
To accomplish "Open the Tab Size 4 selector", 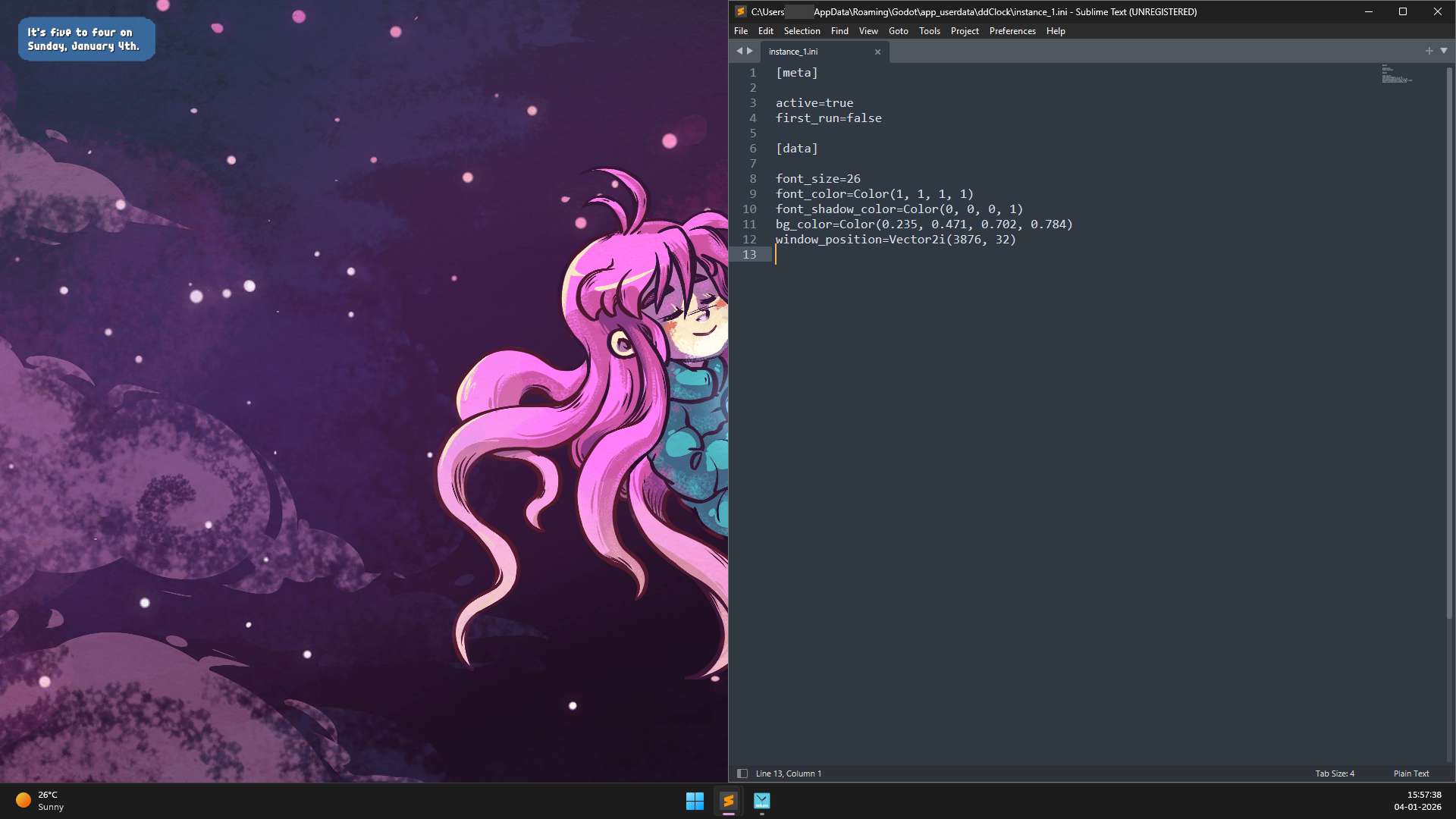I will (1334, 773).
